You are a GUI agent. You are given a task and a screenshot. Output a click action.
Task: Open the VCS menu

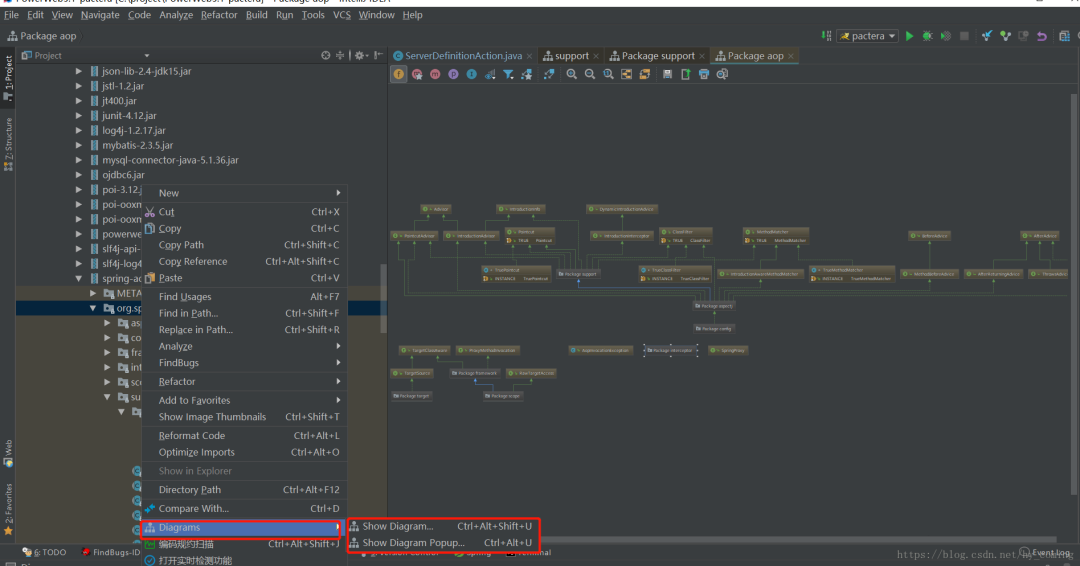click(342, 14)
